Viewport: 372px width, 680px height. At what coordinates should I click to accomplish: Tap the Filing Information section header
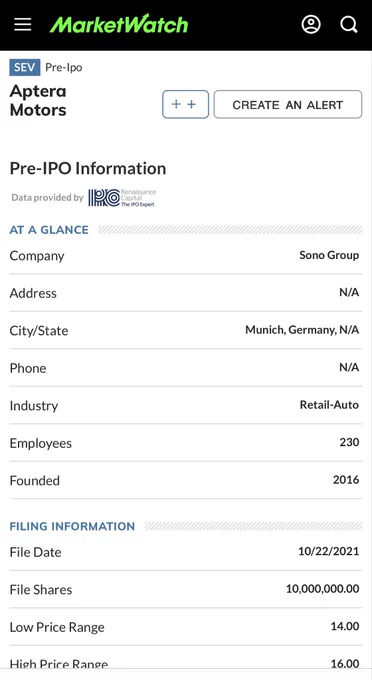(x=72, y=526)
